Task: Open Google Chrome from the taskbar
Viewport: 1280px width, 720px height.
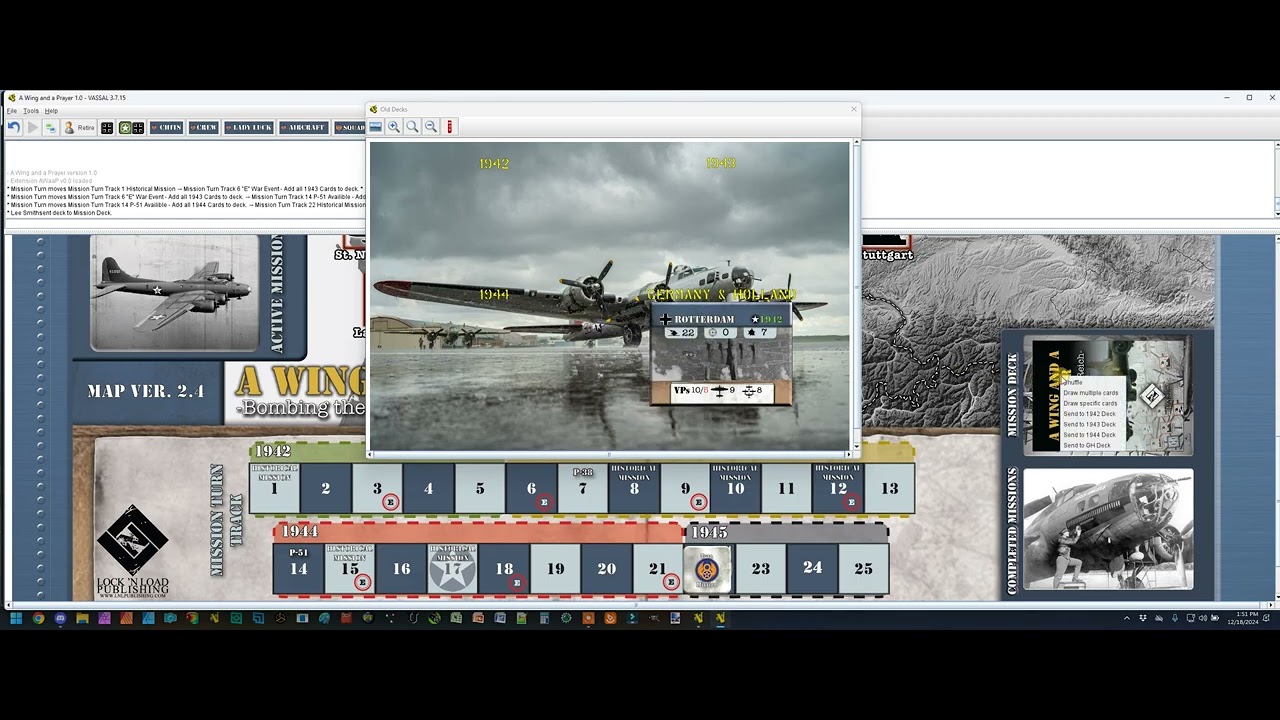Action: tap(38, 619)
